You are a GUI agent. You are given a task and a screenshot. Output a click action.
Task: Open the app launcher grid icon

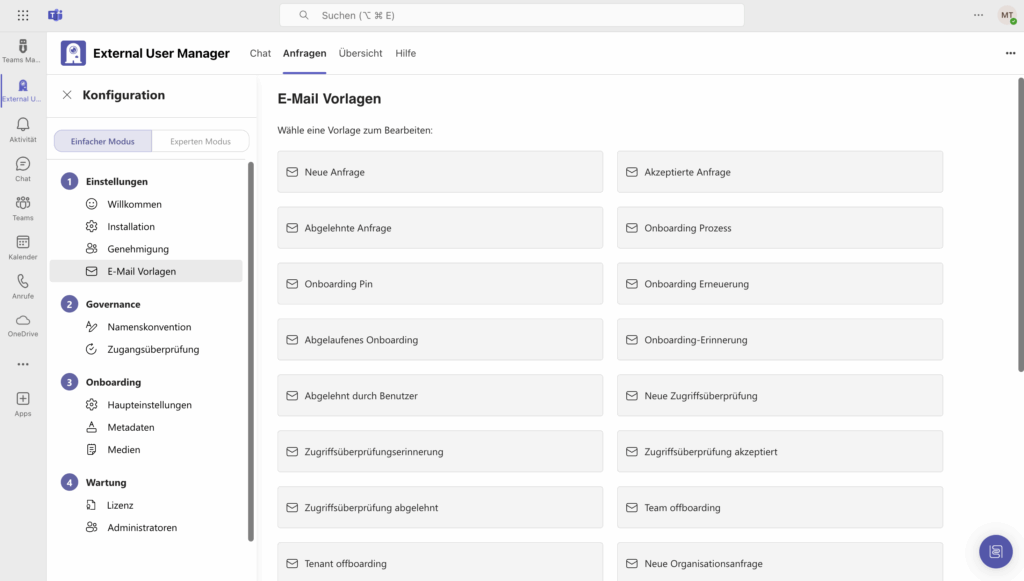23,15
